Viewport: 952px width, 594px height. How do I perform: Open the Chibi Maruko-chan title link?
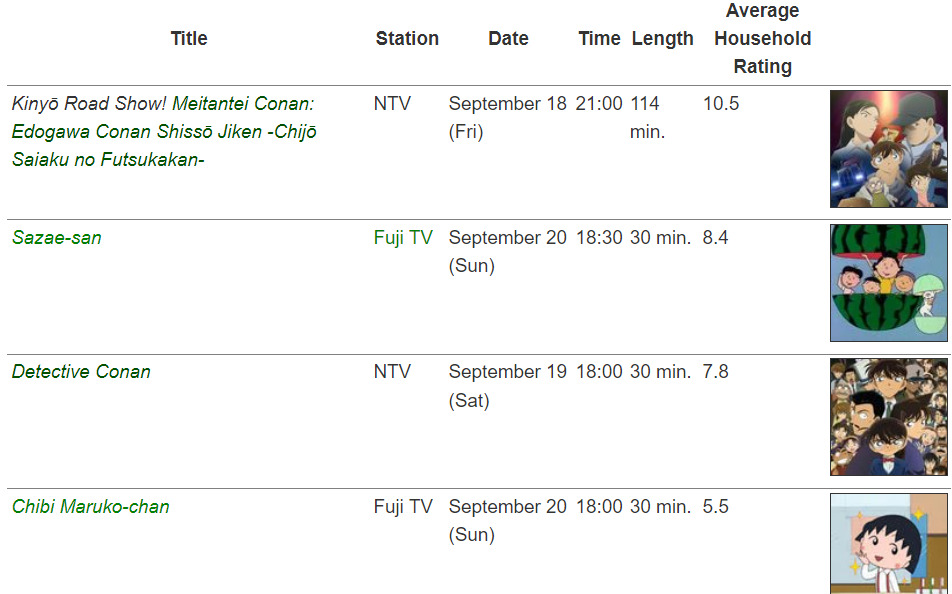(x=91, y=507)
